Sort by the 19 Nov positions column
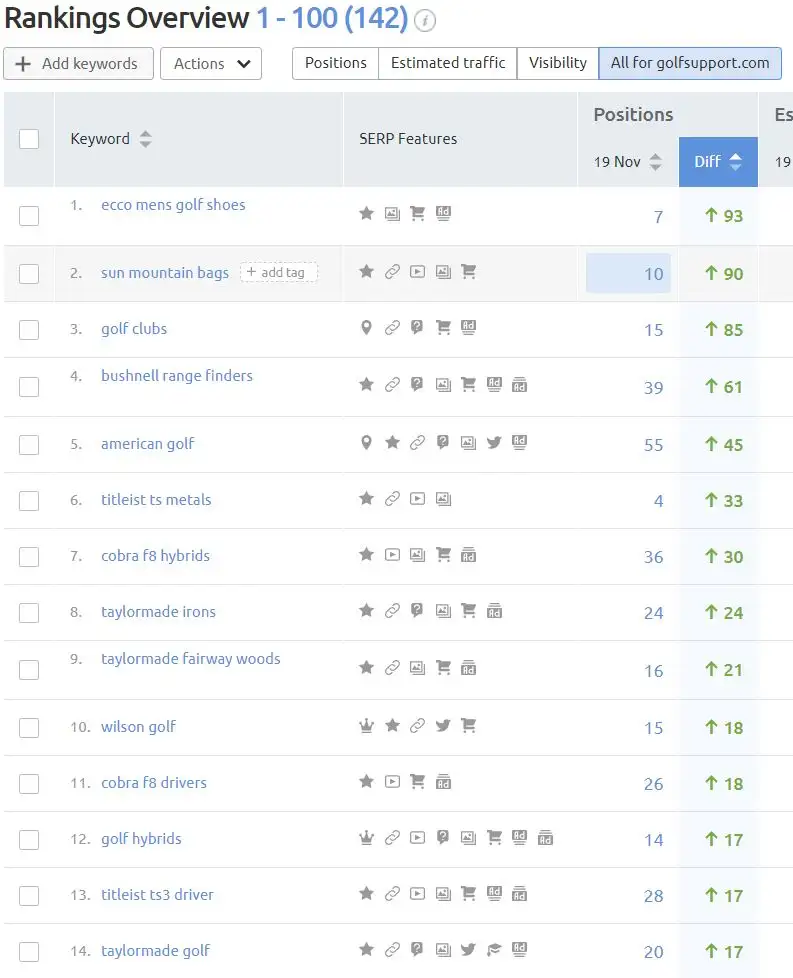Screen dimensions: 793x978 tap(655, 162)
